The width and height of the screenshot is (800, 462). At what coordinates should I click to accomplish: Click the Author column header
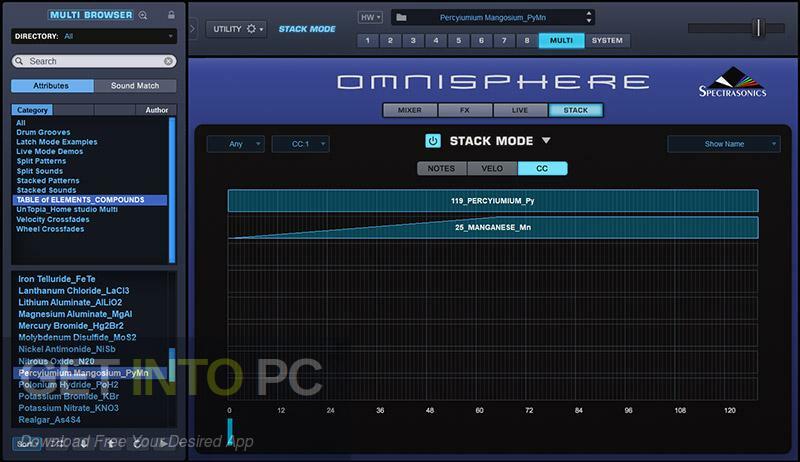click(x=156, y=110)
